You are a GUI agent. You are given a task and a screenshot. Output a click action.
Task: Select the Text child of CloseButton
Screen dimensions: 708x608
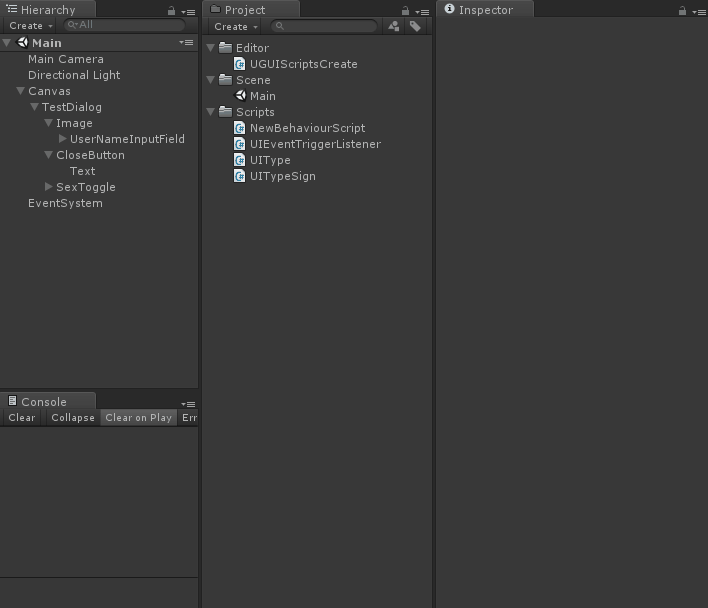[x=83, y=171]
